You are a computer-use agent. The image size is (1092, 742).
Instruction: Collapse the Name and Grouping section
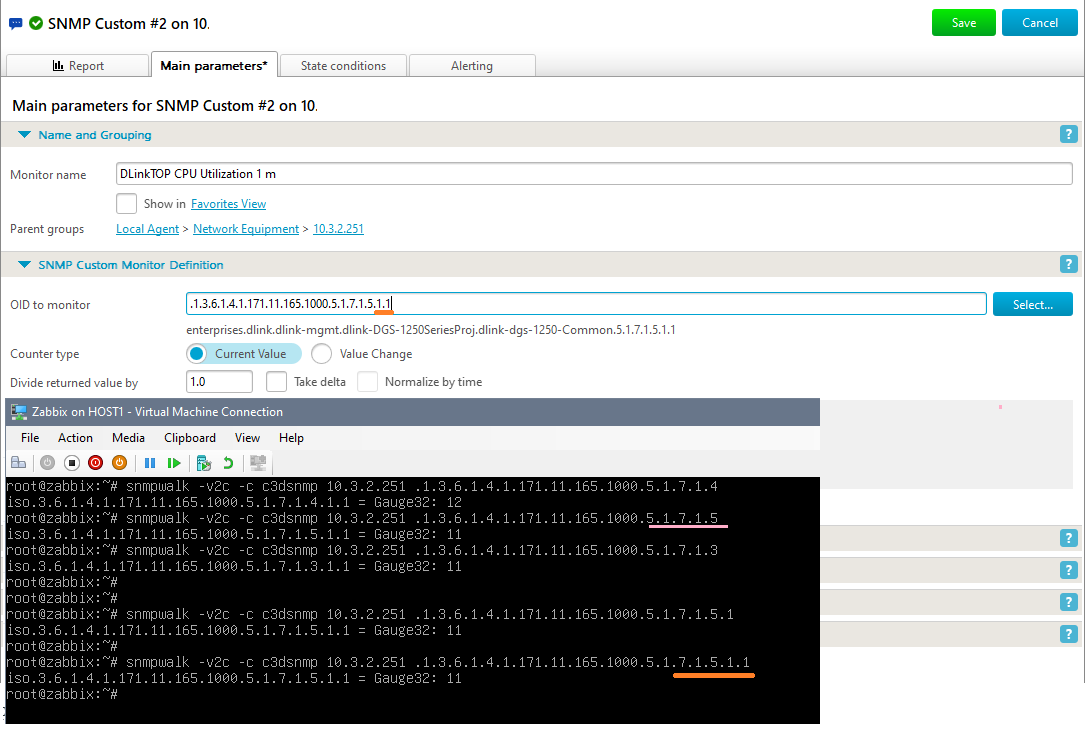(24, 135)
